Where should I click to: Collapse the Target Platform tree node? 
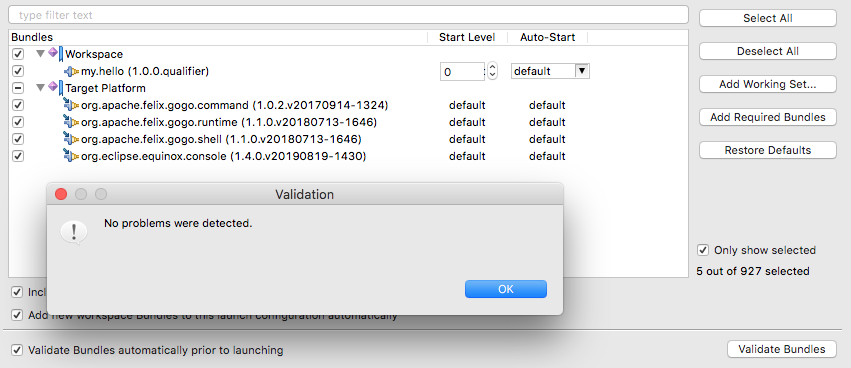[x=40, y=88]
